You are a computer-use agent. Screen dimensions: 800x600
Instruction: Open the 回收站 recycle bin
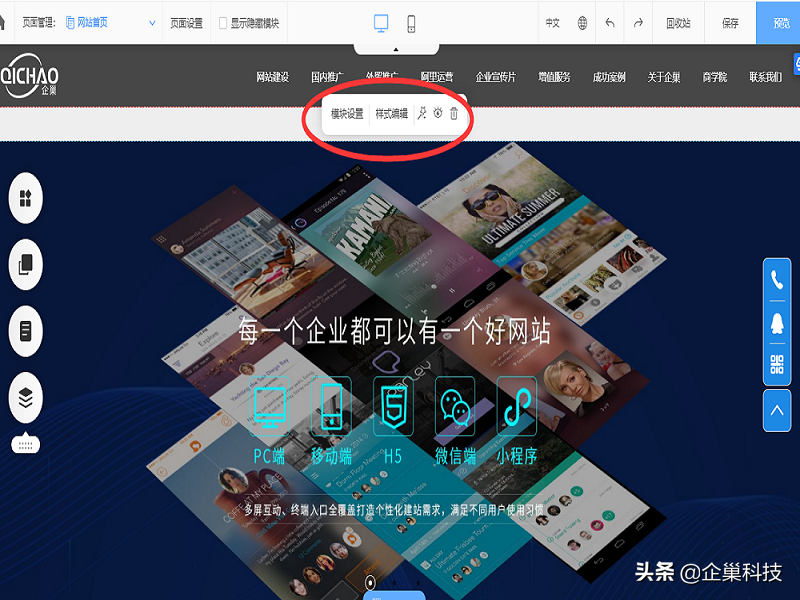678,23
